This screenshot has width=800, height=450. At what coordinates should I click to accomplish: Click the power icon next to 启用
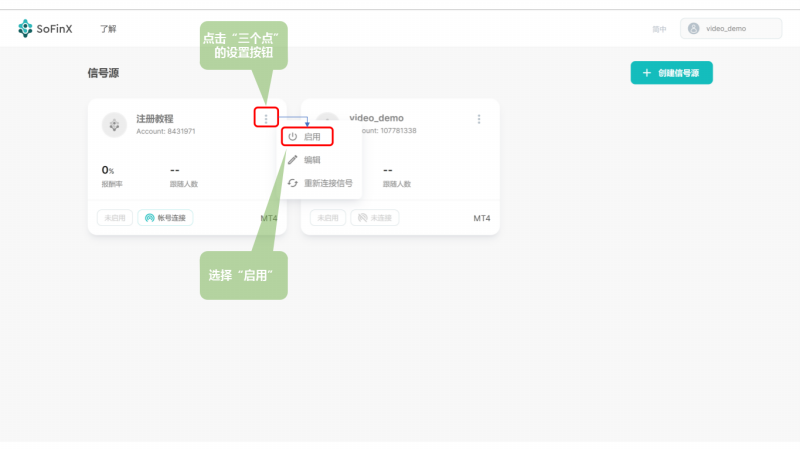(292, 137)
